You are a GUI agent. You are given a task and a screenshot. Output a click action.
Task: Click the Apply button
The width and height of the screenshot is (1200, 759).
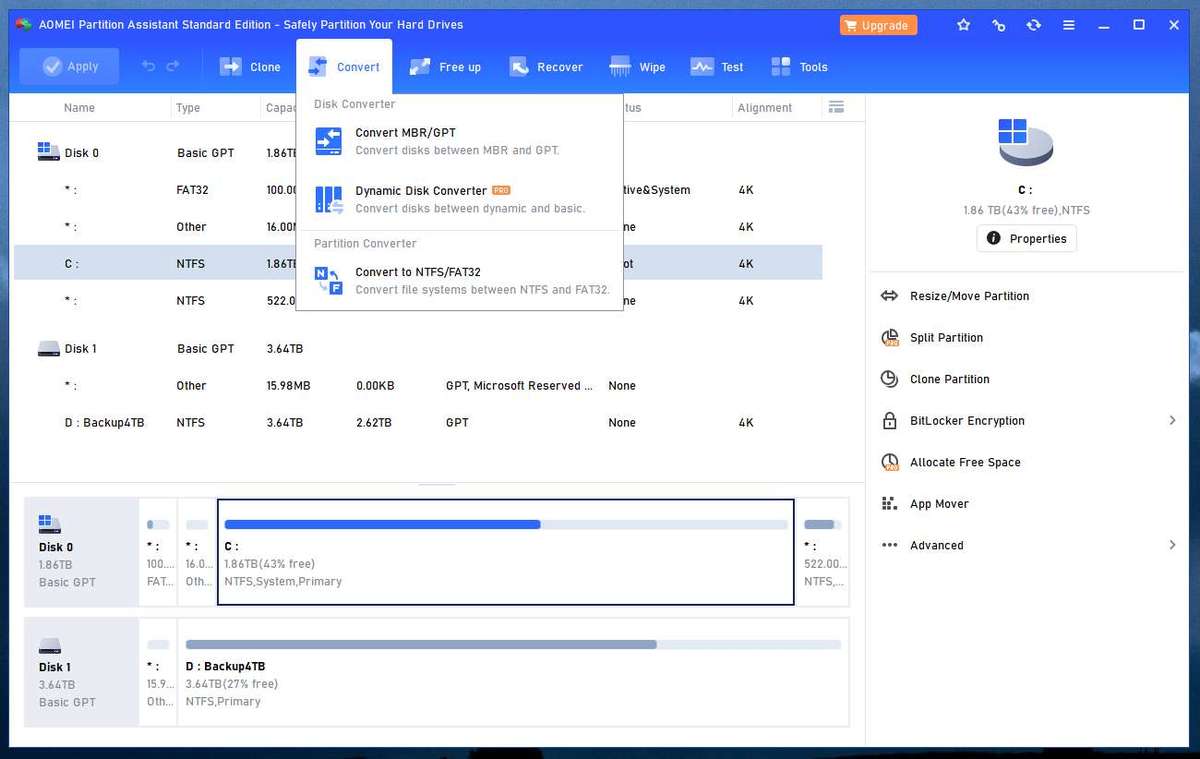[69, 67]
